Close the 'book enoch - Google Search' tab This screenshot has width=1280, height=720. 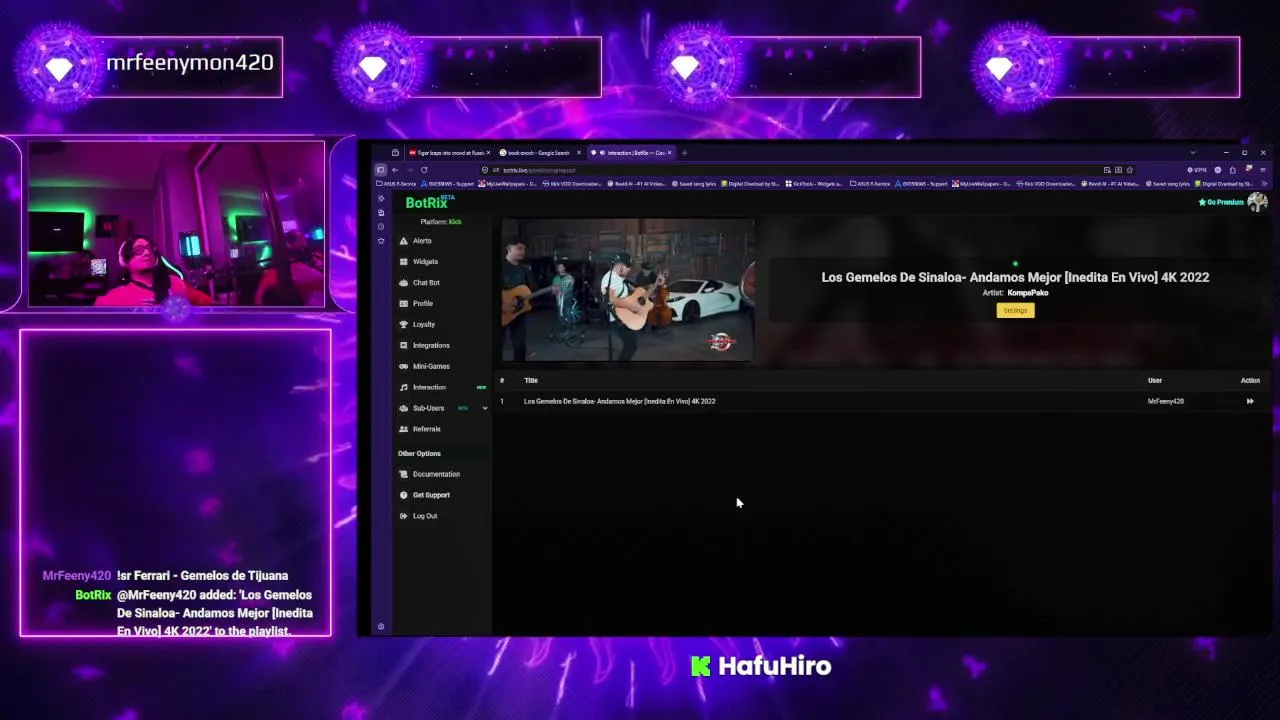[578, 153]
